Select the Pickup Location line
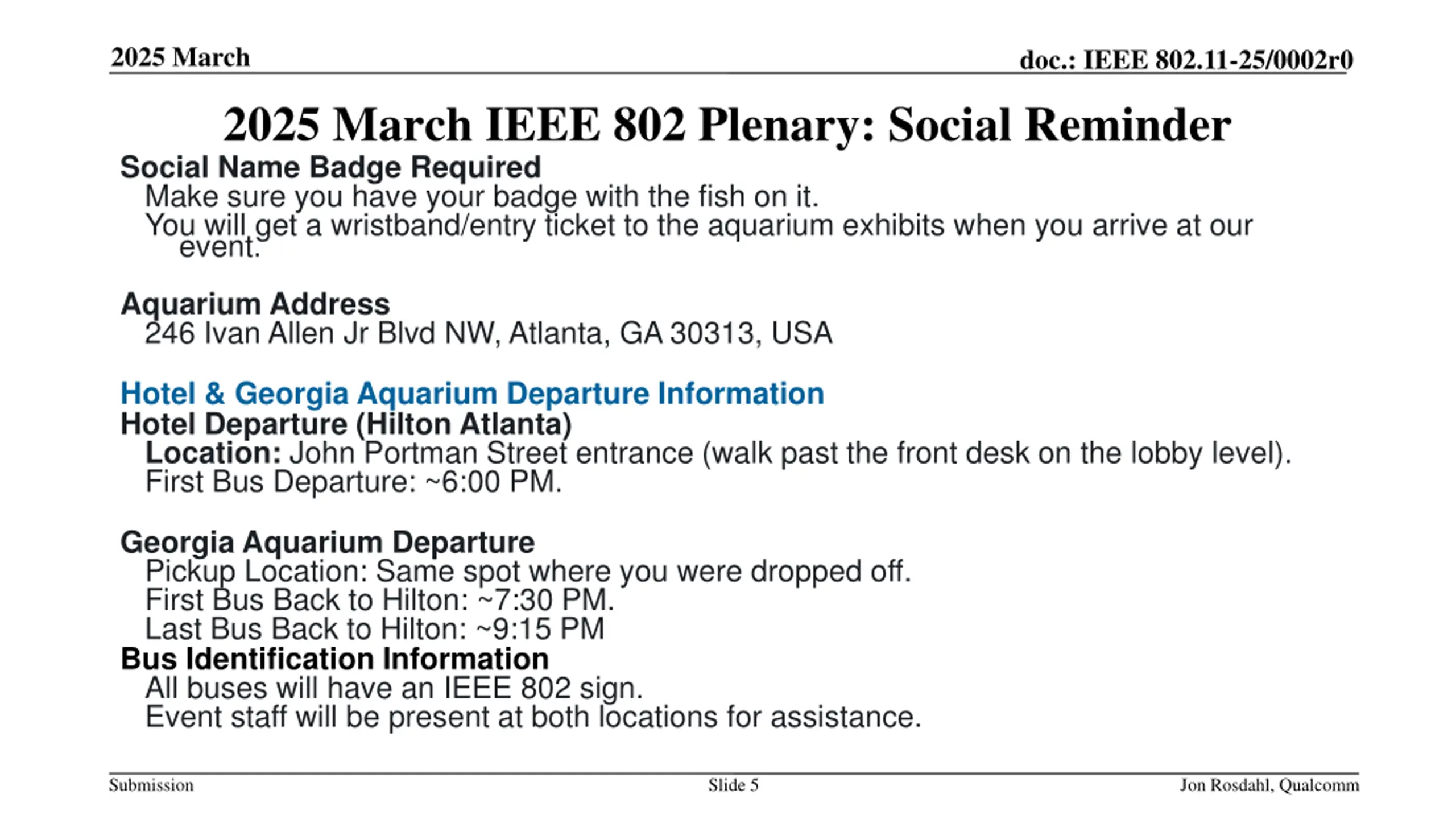Screen dimensions: 1456x819 pyautogui.click(x=528, y=572)
